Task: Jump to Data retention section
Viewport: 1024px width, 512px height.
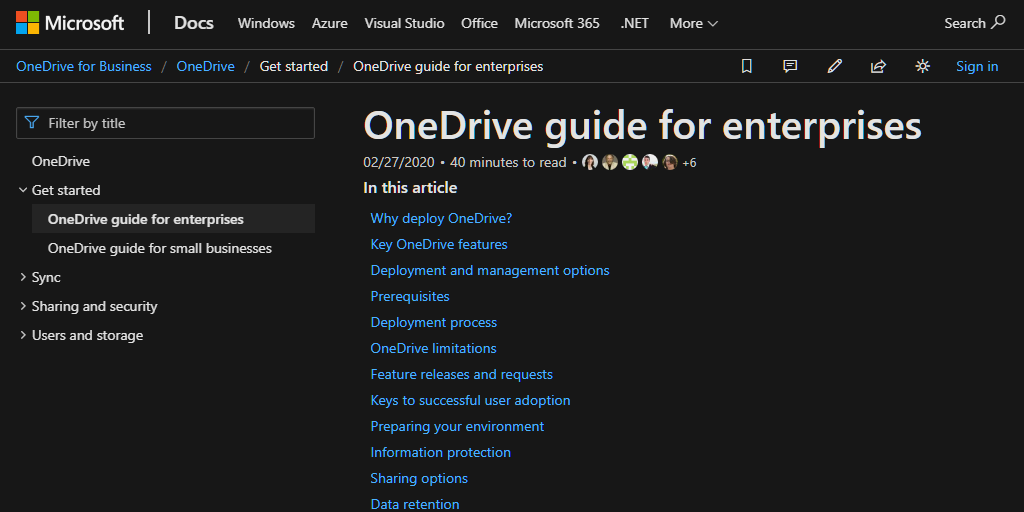Action: click(415, 504)
